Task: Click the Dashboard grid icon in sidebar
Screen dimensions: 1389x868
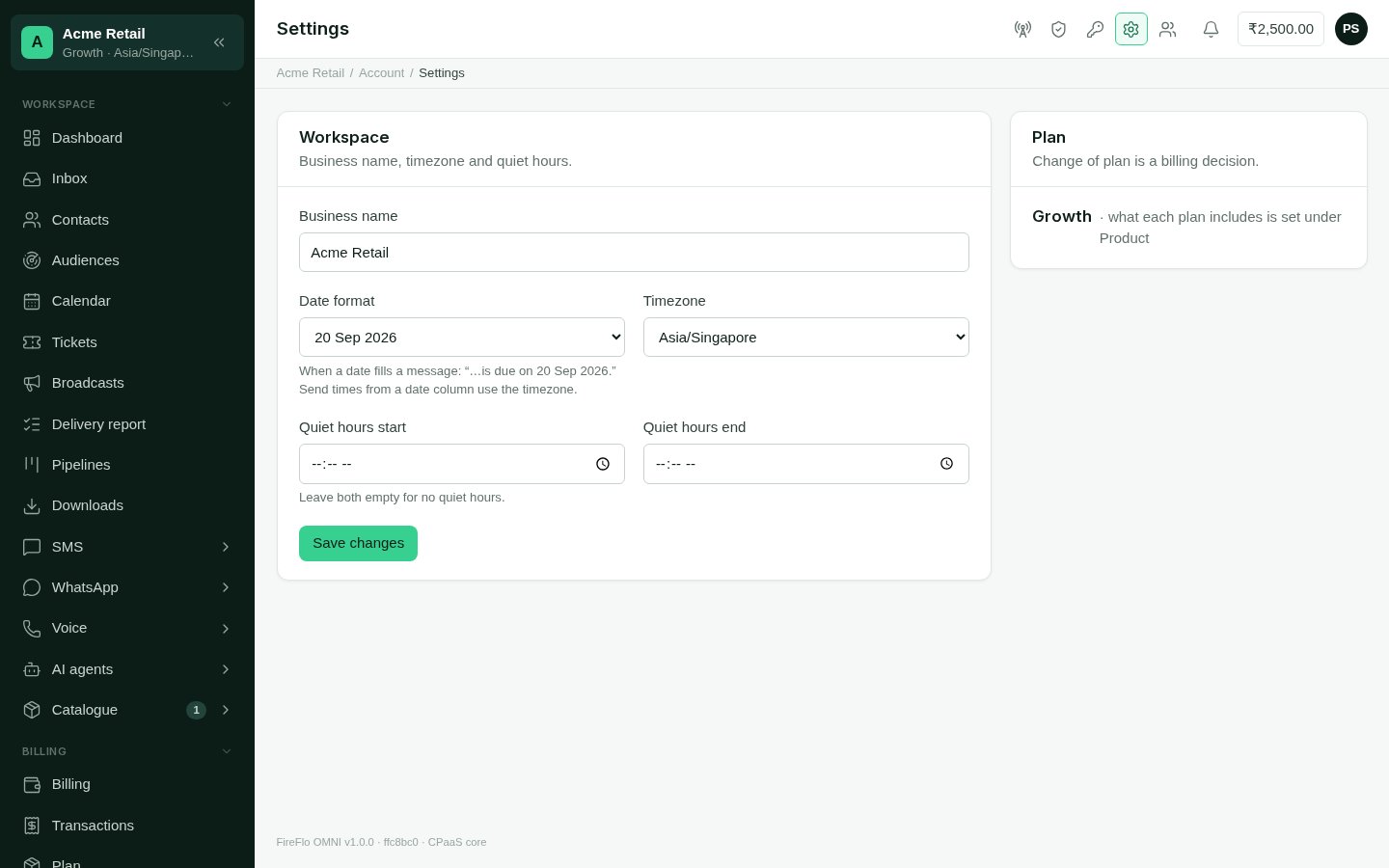Action: point(32,138)
